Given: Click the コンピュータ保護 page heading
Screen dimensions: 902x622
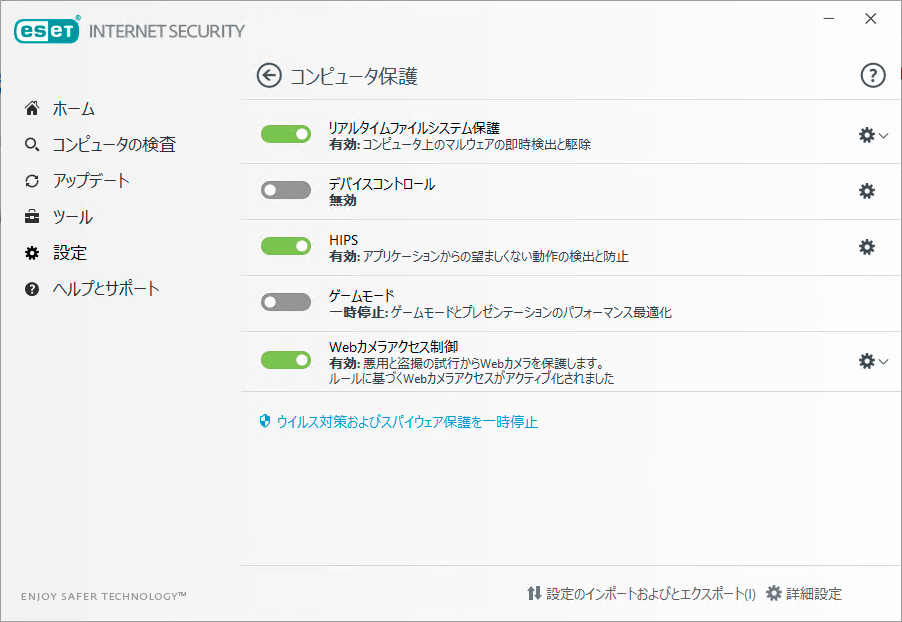Looking at the screenshot, I should [x=354, y=76].
